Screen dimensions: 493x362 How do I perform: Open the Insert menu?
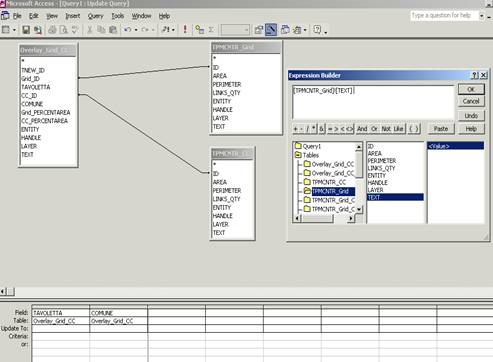click(72, 16)
